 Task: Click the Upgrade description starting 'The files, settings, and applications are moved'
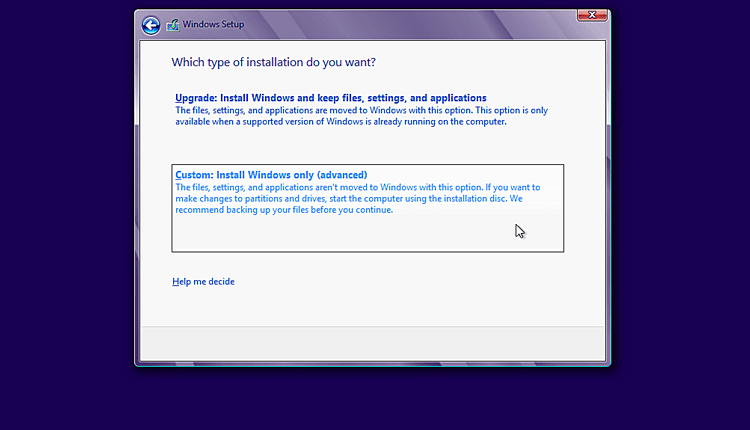pyautogui.click(x=361, y=116)
